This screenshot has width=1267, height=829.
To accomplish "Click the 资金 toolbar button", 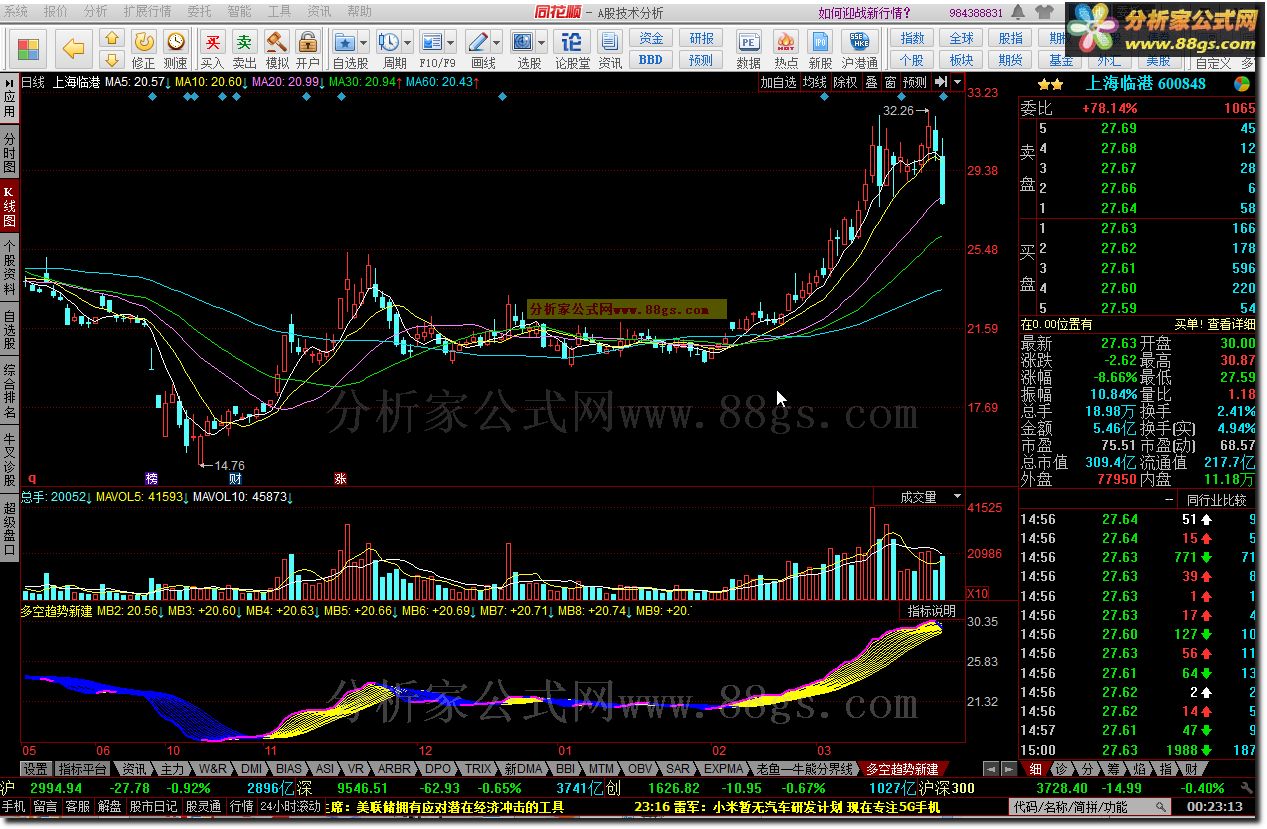I will [x=651, y=38].
